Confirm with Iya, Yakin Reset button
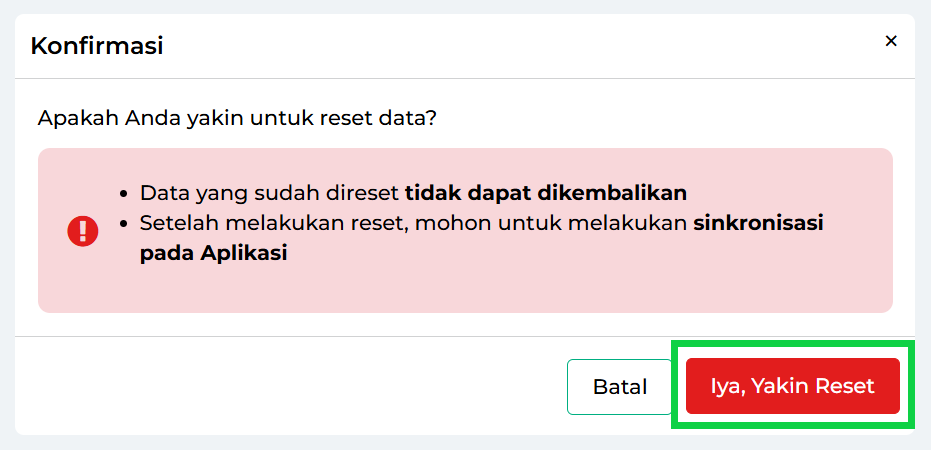The width and height of the screenshot is (931, 450). [792, 386]
